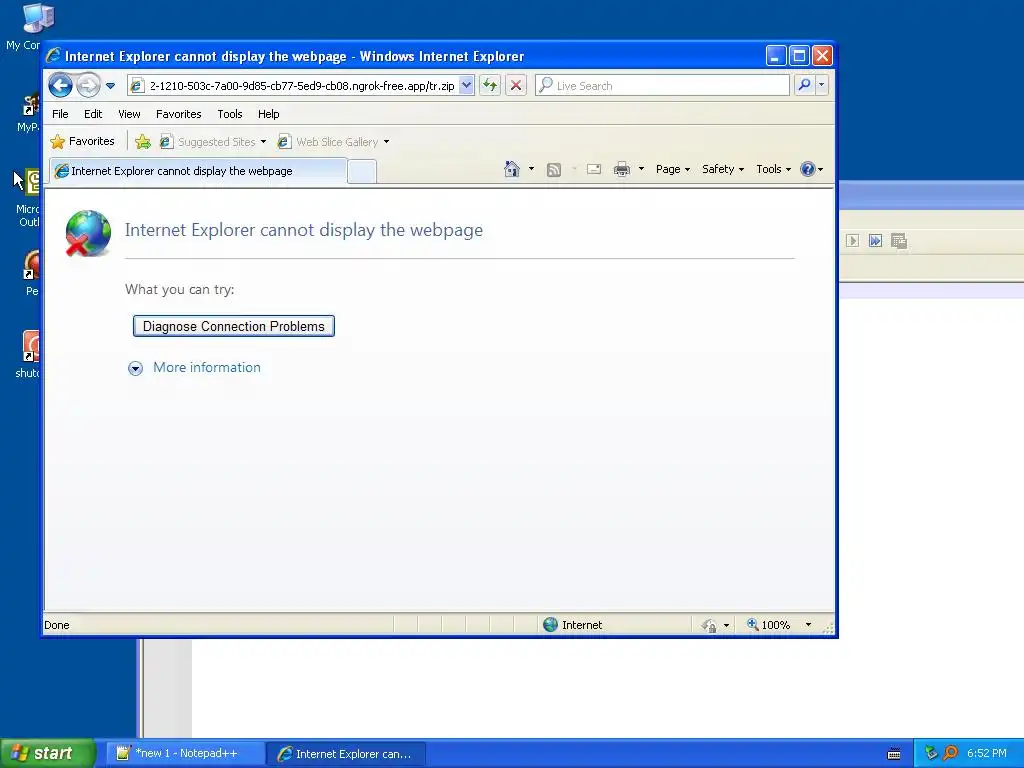This screenshot has height=768, width=1024.
Task: Click the Internet Explorer taskbar button
Action: [x=346, y=754]
